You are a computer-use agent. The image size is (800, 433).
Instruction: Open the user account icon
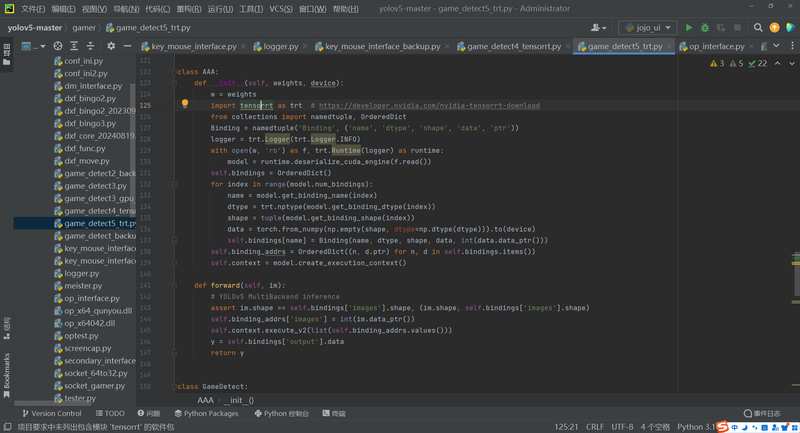tap(598, 28)
